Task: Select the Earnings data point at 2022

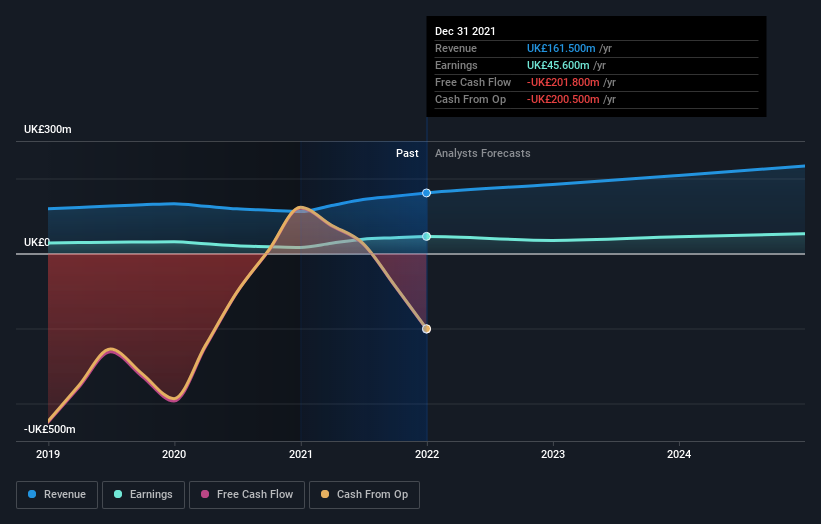Action: (427, 237)
